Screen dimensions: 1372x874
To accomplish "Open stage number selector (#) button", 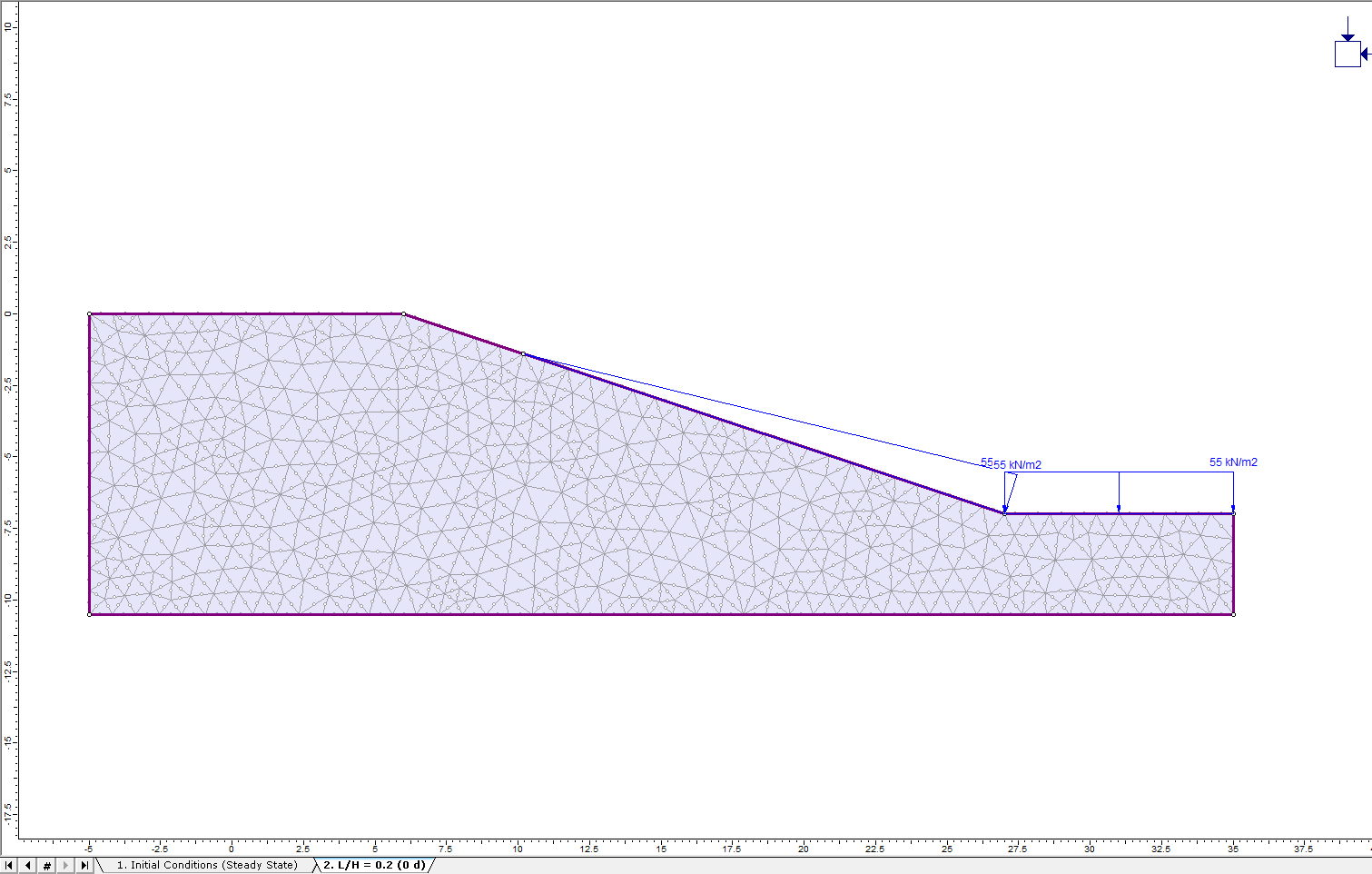I will (47, 866).
